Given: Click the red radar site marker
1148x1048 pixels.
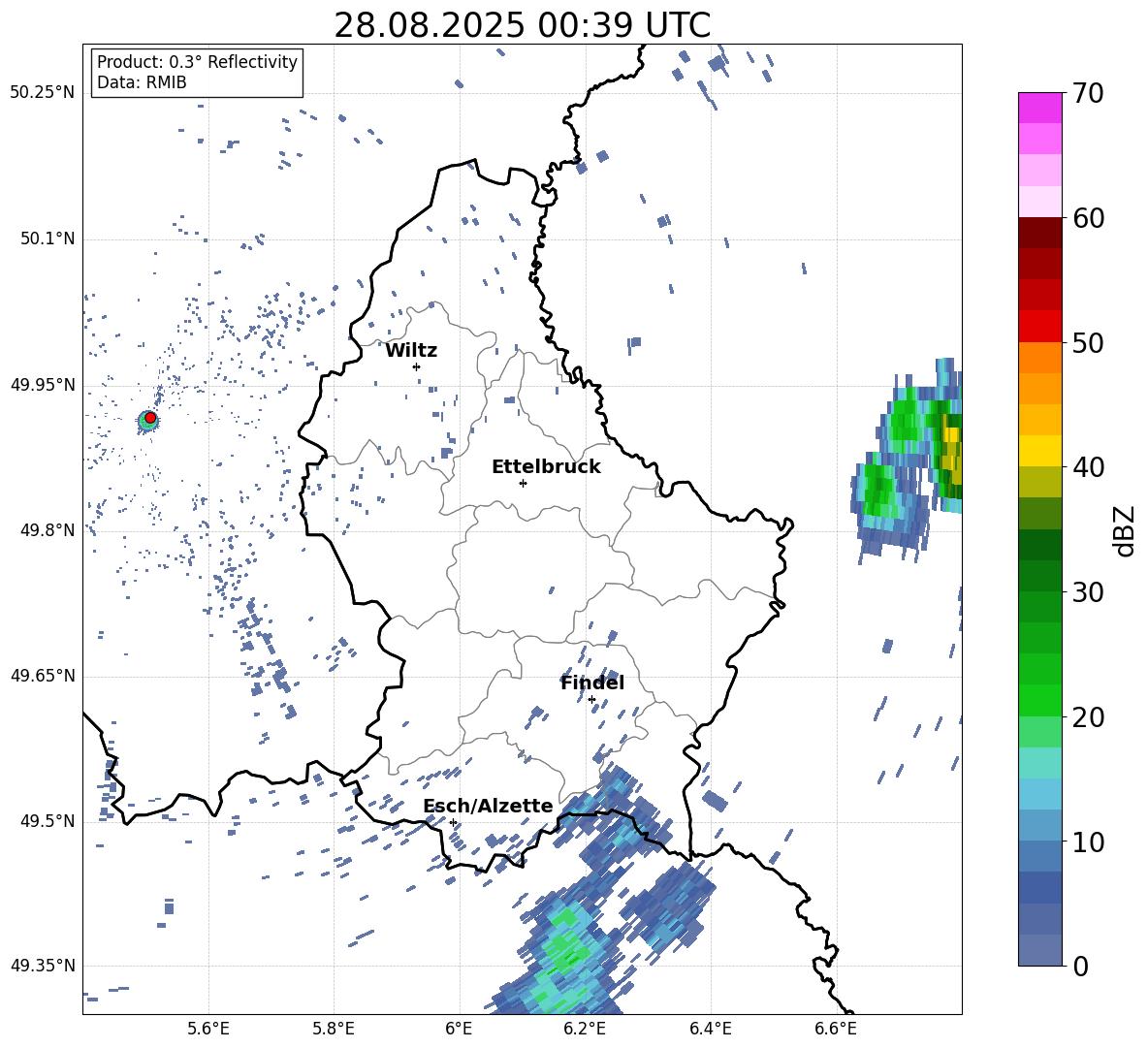Looking at the screenshot, I should coord(150,417).
